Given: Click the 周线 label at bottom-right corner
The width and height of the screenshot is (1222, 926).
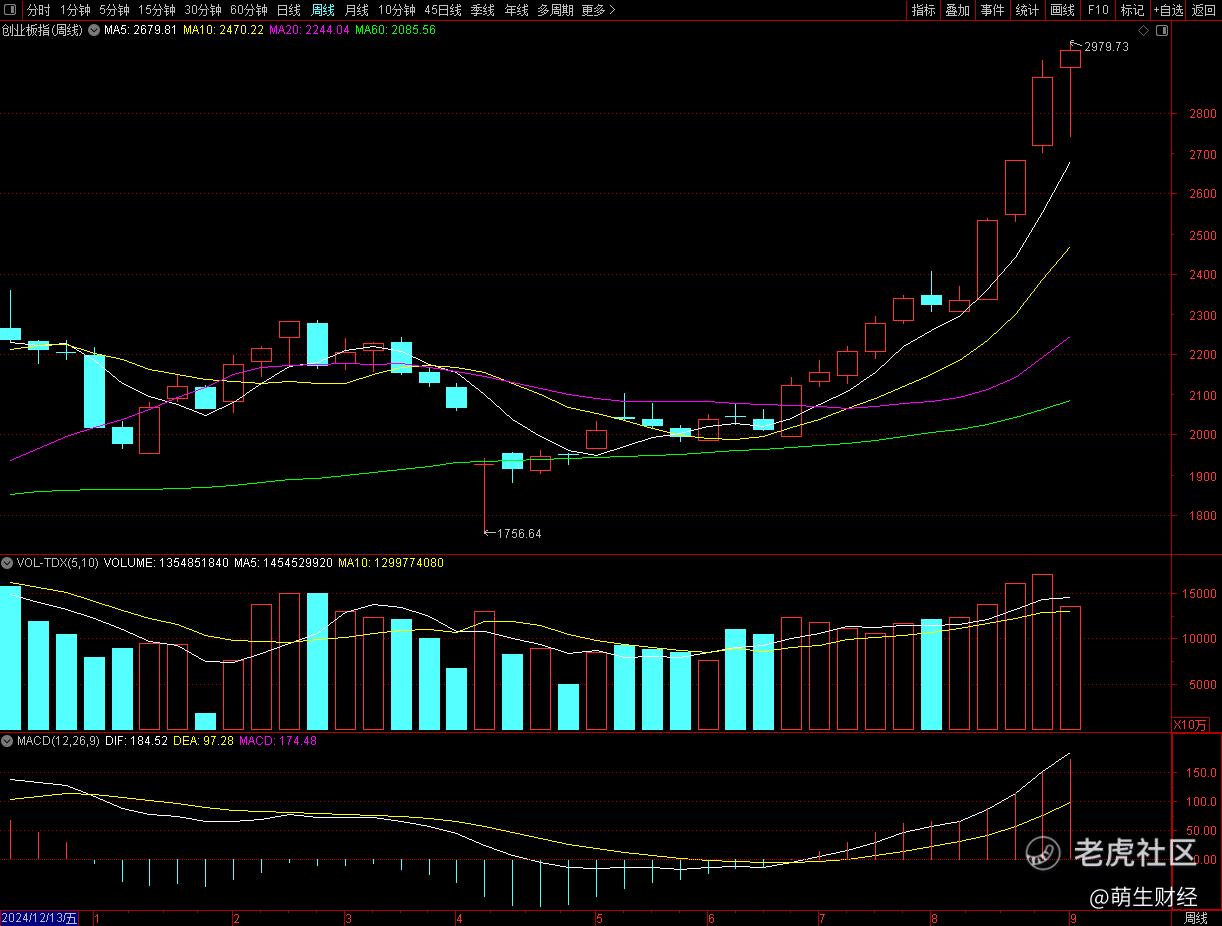Looking at the screenshot, I should (1196, 918).
